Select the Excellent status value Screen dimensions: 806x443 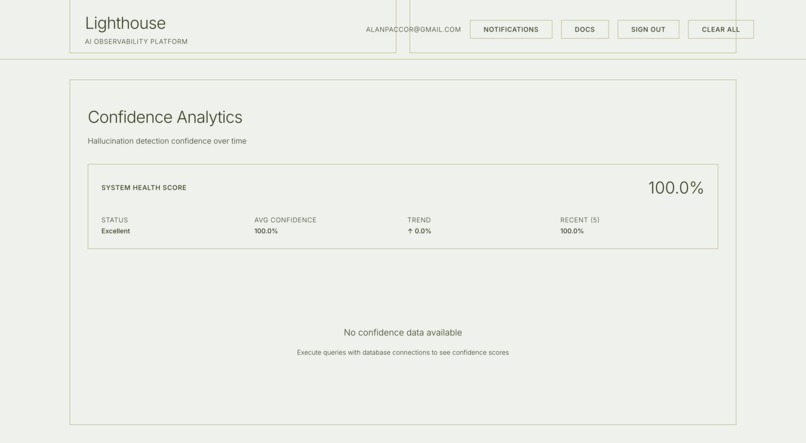(116, 231)
